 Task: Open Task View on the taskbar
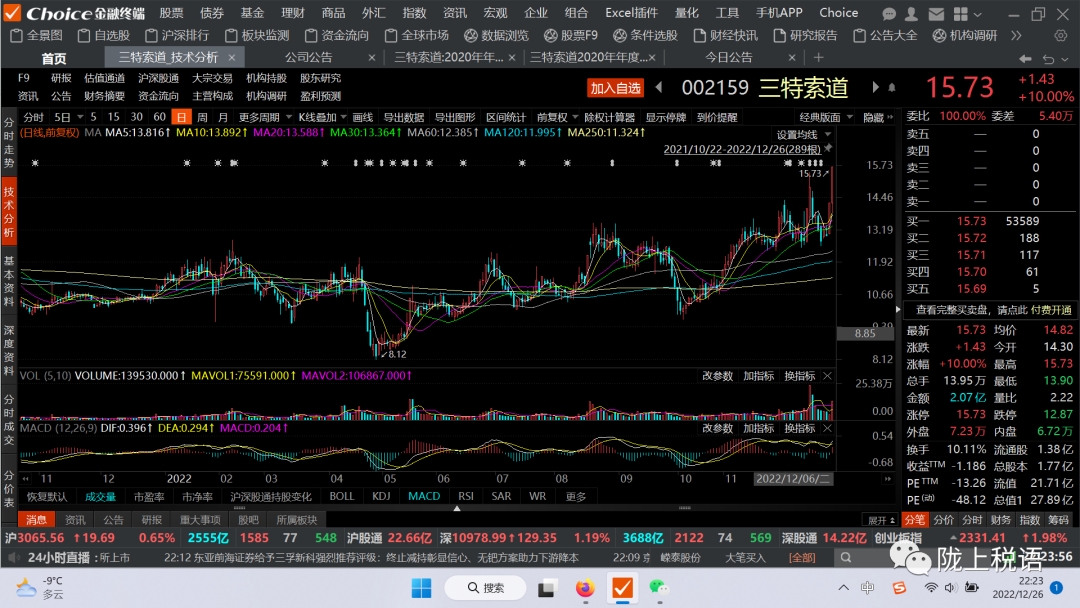(x=548, y=587)
